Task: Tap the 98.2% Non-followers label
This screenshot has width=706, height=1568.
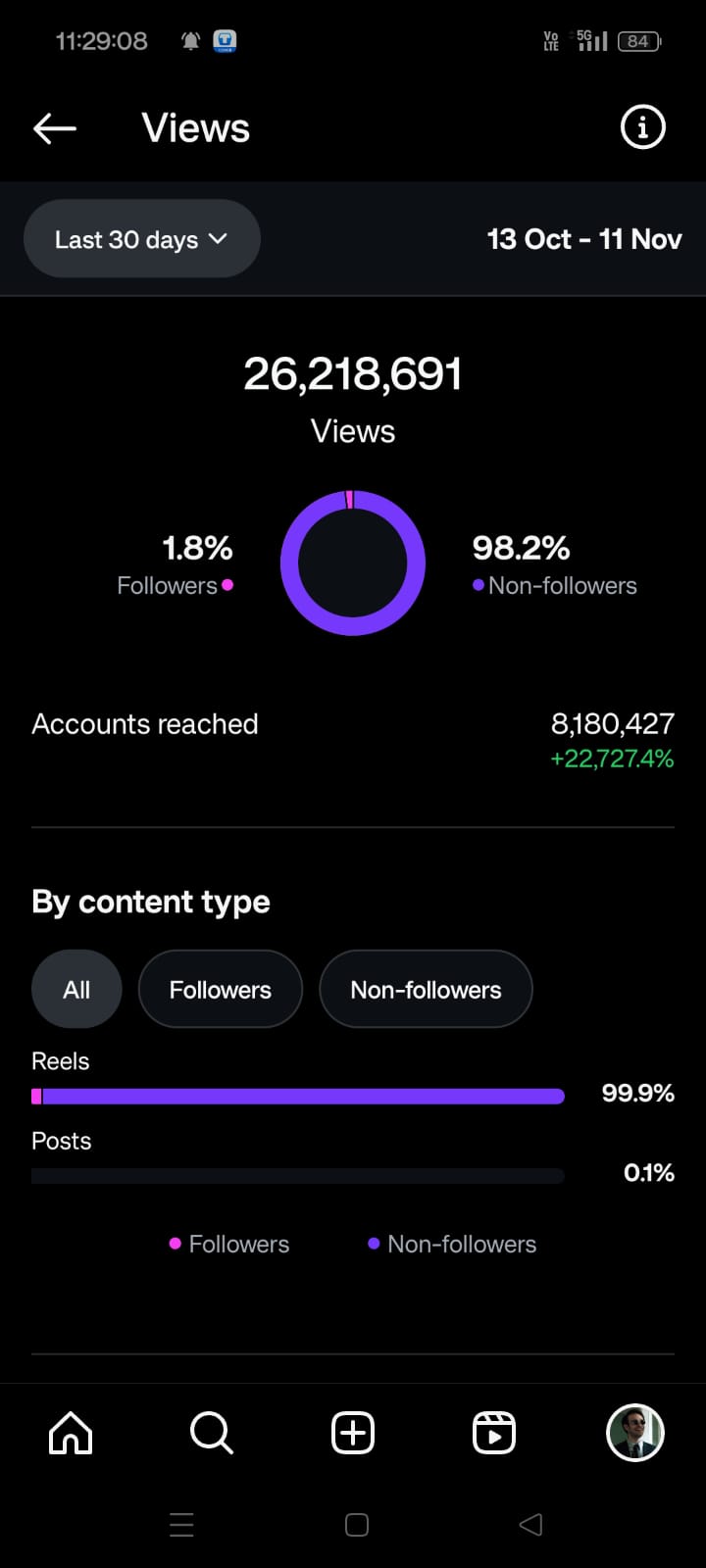Action: pyautogui.click(x=554, y=565)
